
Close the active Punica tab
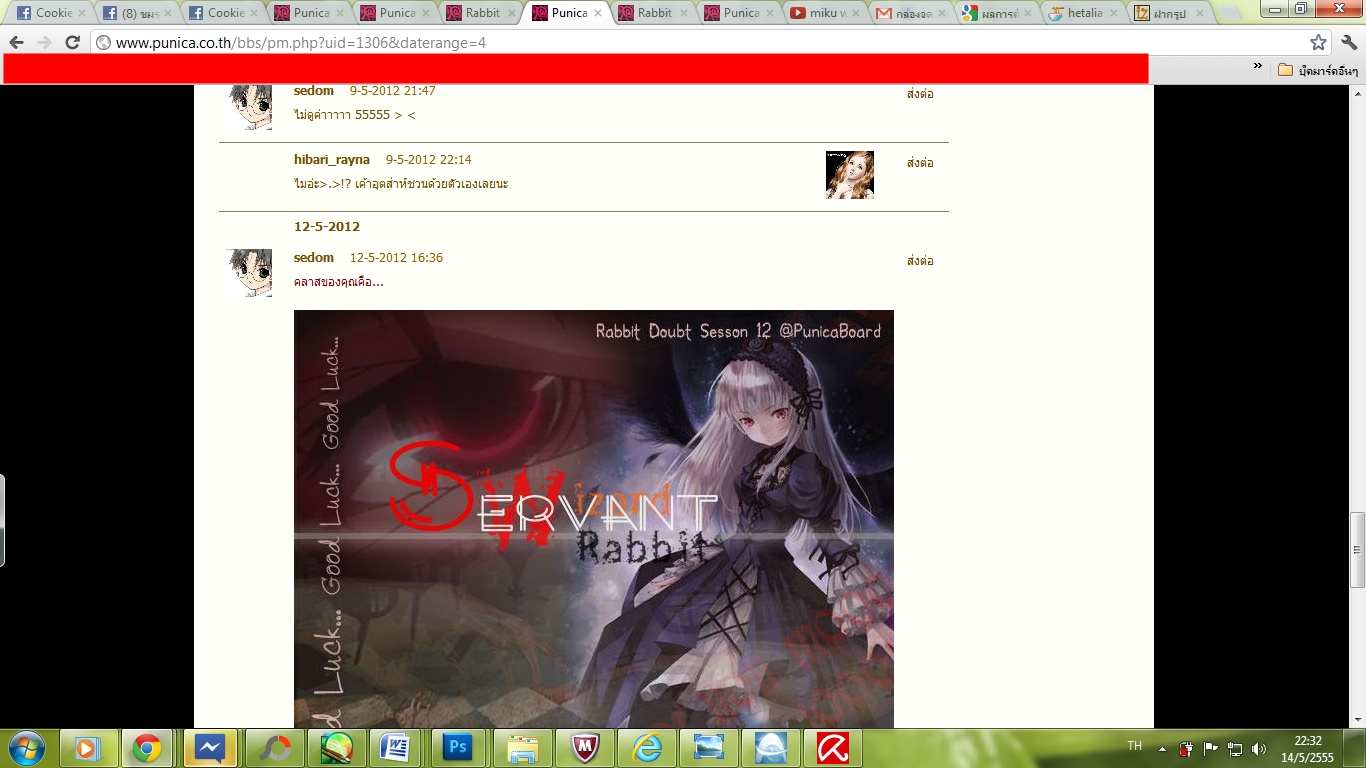coord(598,13)
